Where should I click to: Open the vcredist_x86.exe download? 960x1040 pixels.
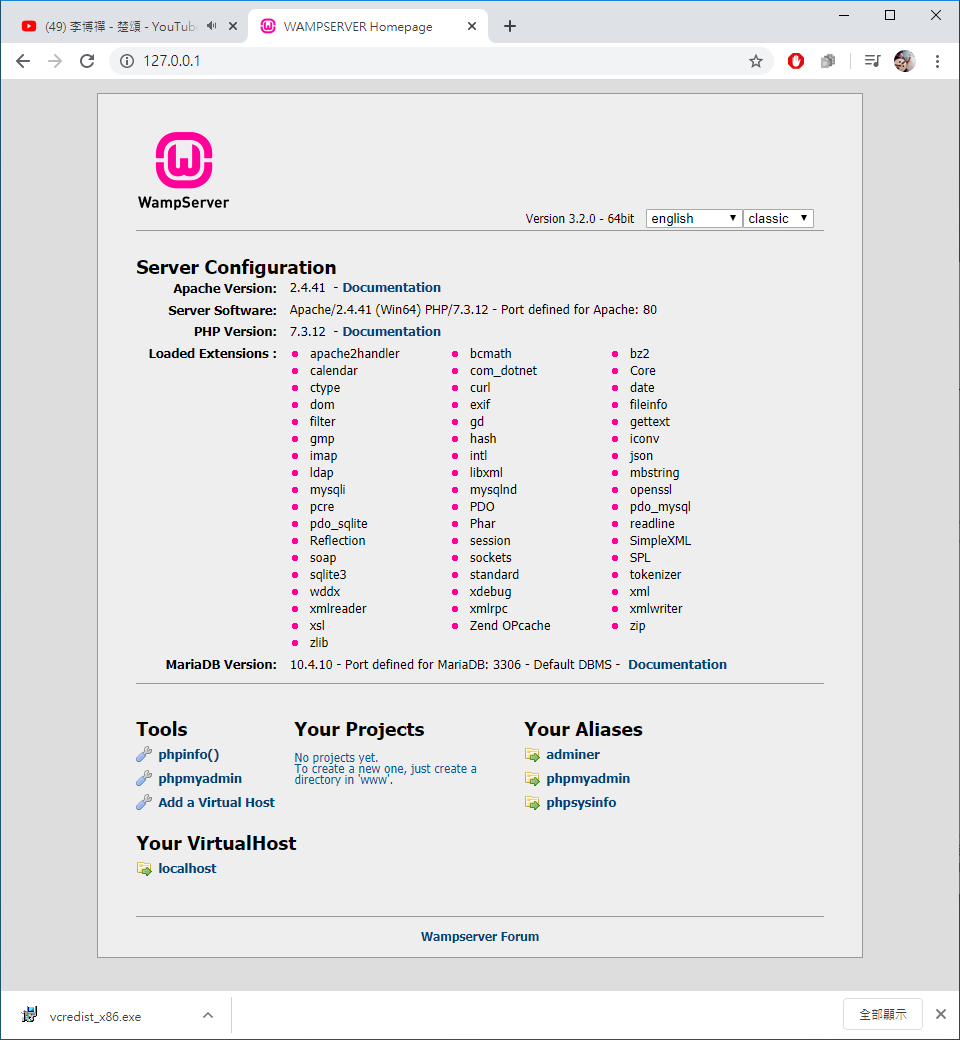coord(95,1016)
